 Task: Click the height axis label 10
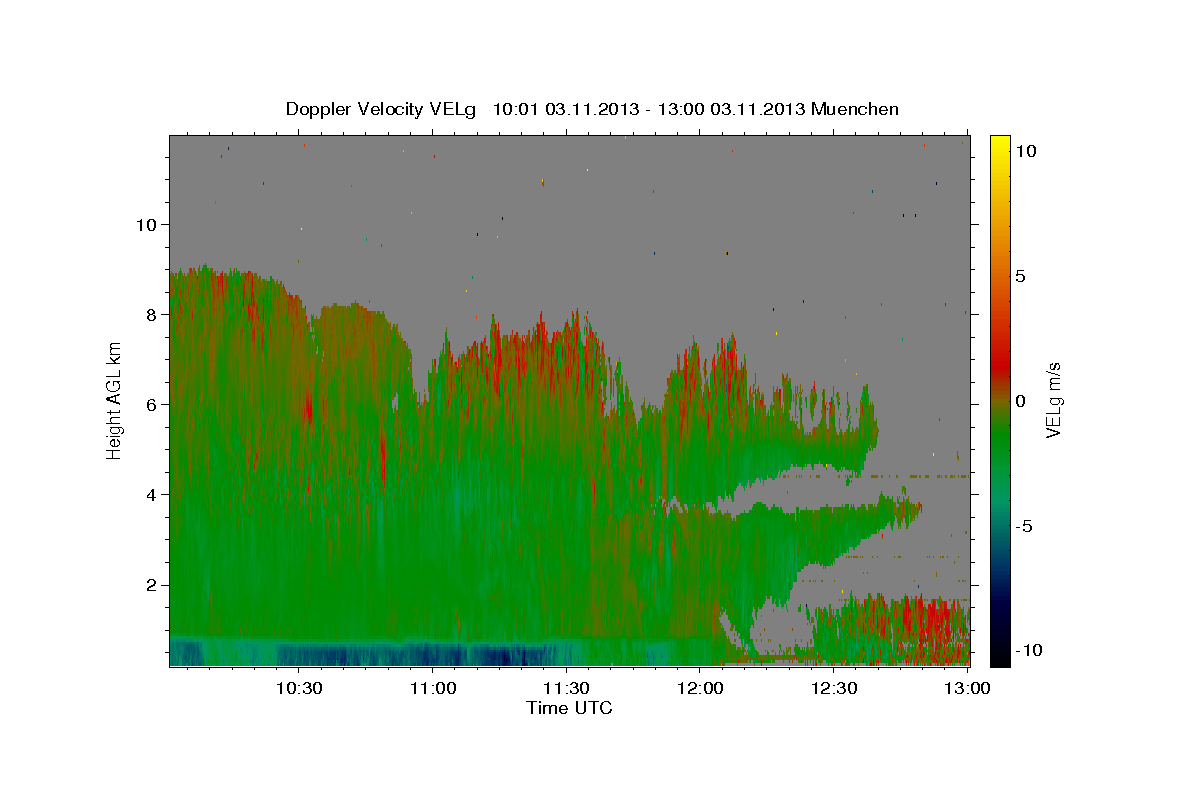pos(147,224)
